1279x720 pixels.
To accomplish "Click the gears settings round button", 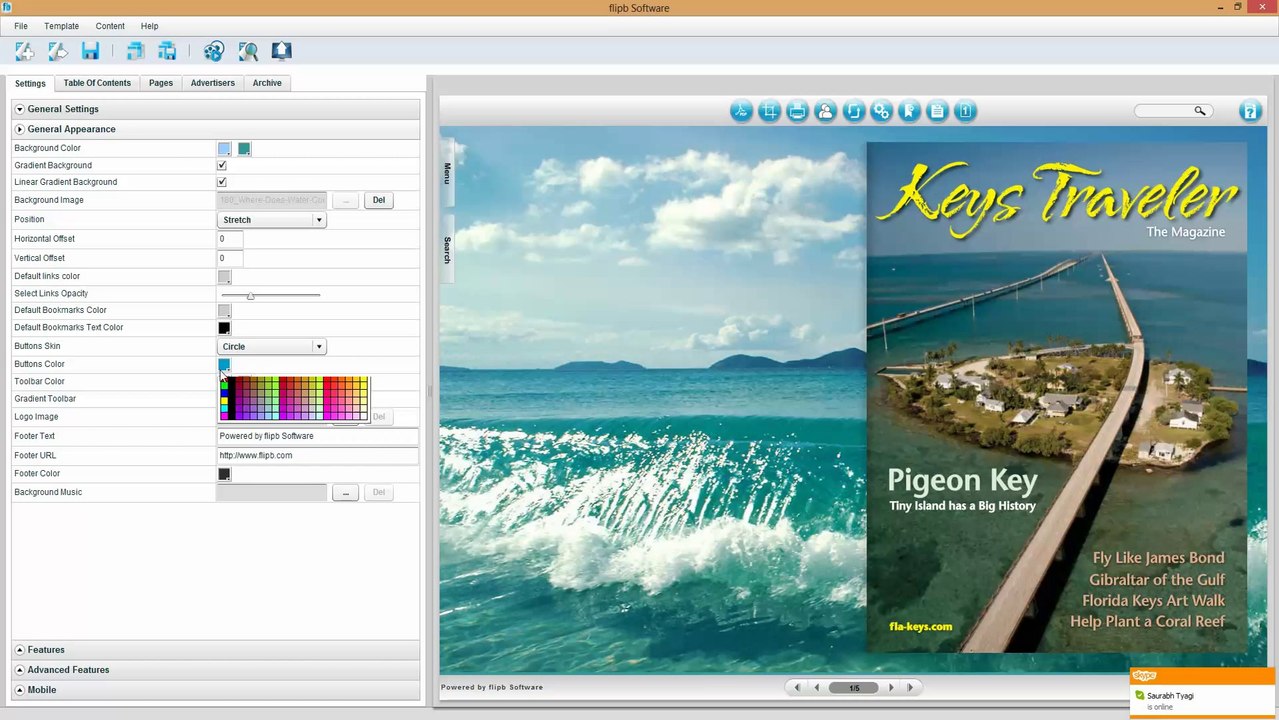I will [881, 111].
